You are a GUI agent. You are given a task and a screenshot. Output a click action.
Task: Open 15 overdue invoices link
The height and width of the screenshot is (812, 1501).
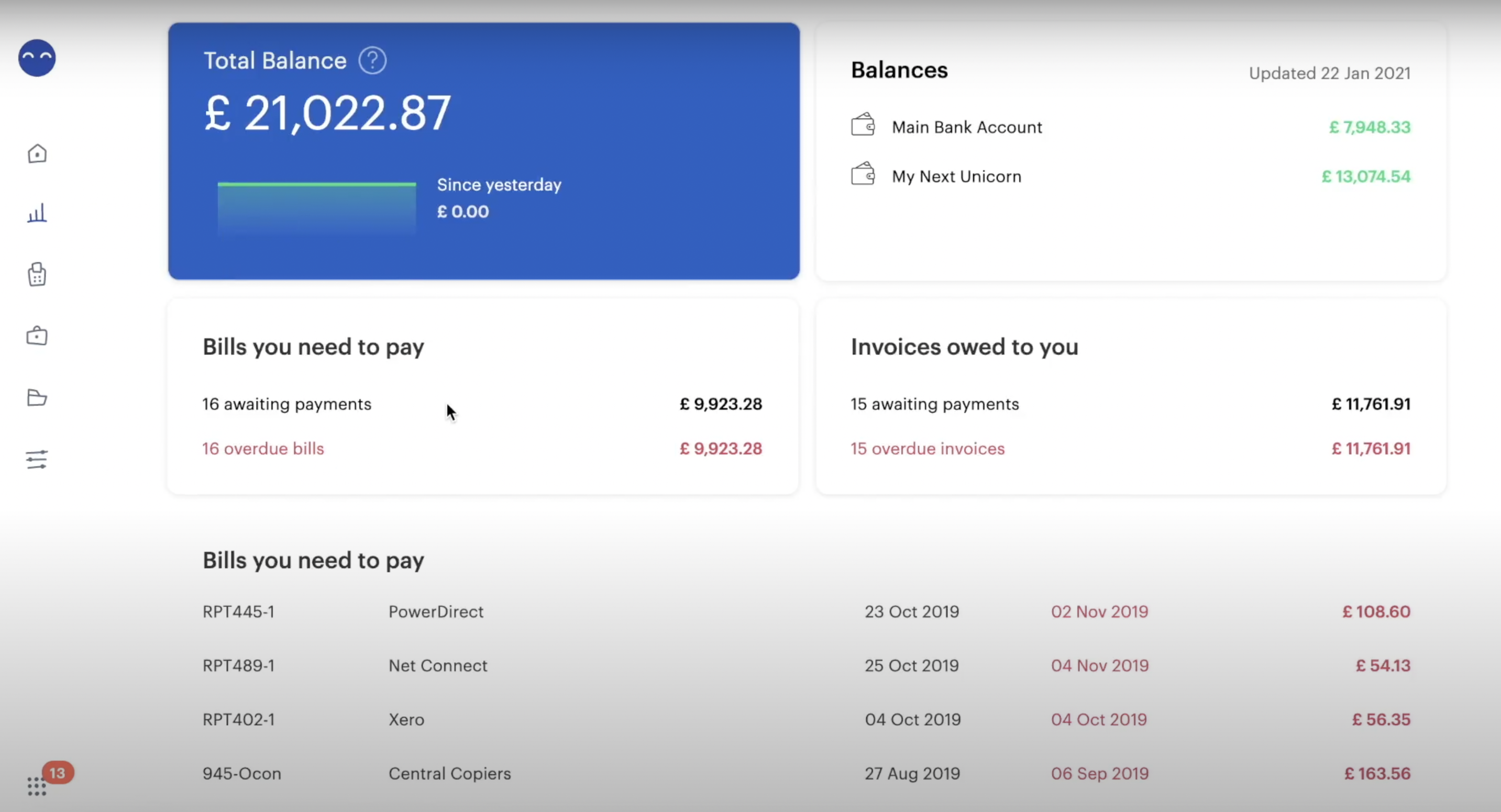coord(928,449)
